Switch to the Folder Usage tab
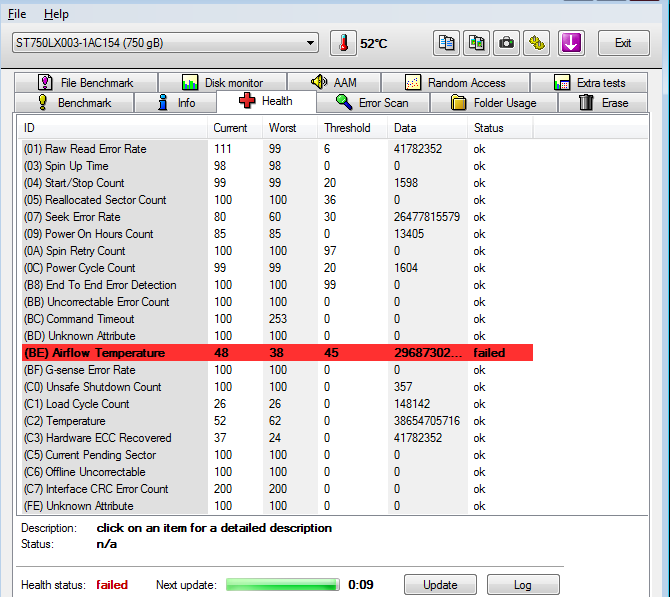 [493, 102]
